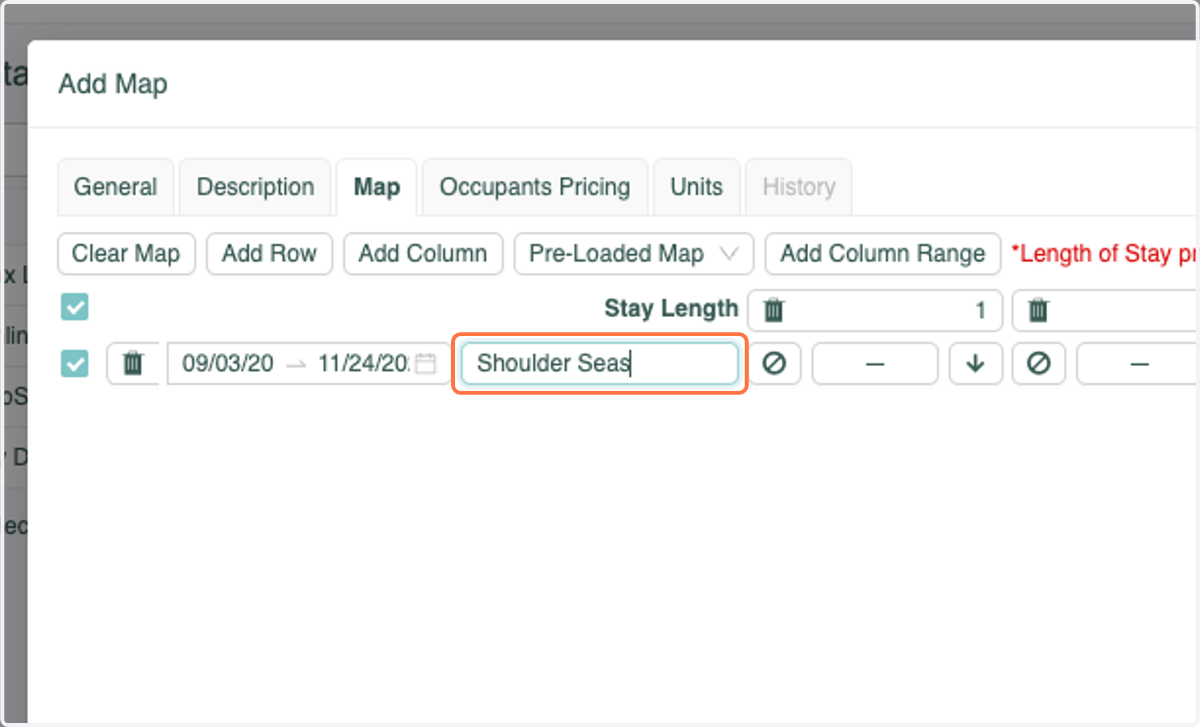Screen dimensions: 1200x727
Task: Click the end date 11/24 field
Action: click(x=363, y=364)
